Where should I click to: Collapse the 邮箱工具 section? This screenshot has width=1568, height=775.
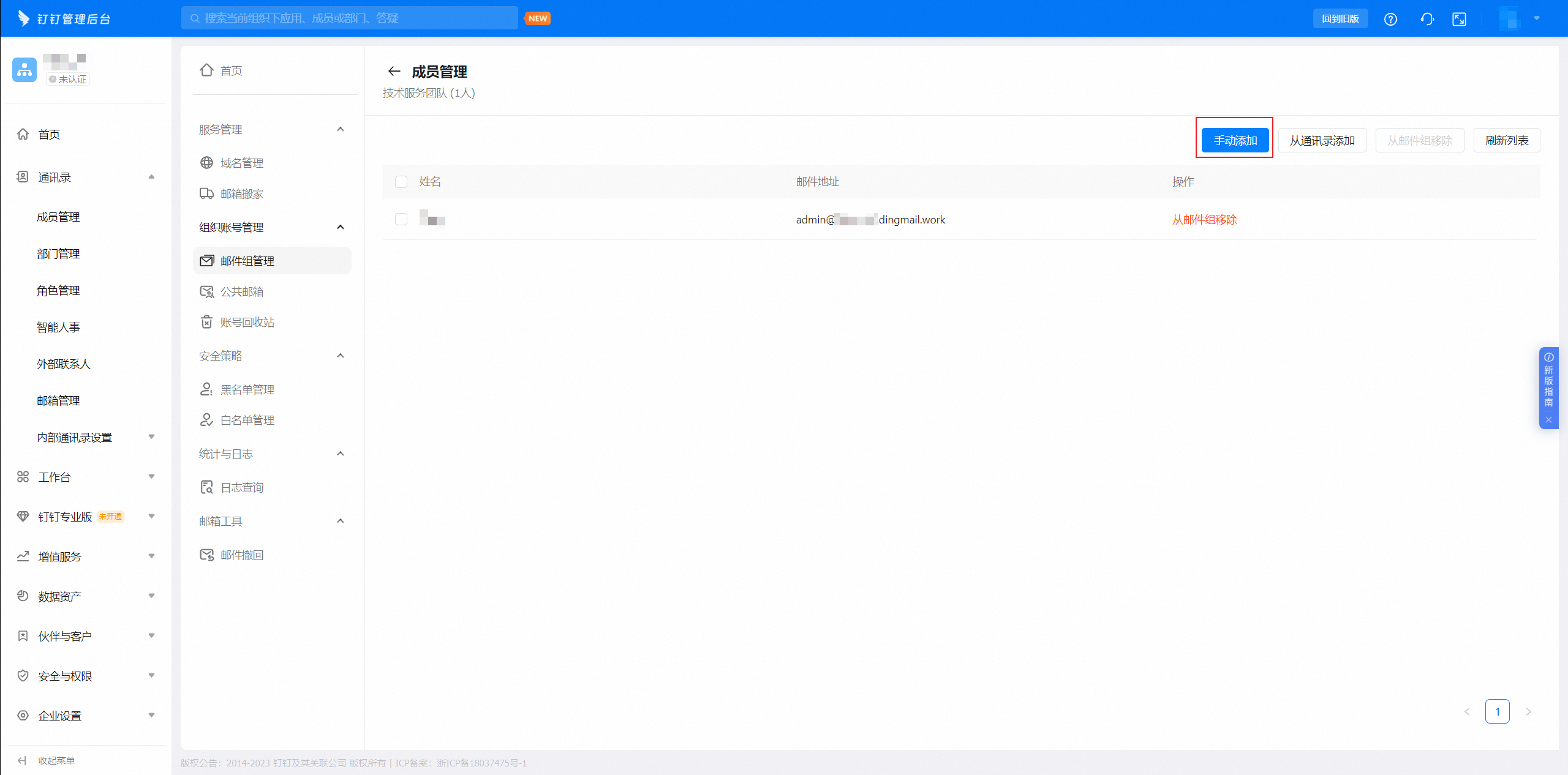(x=341, y=521)
